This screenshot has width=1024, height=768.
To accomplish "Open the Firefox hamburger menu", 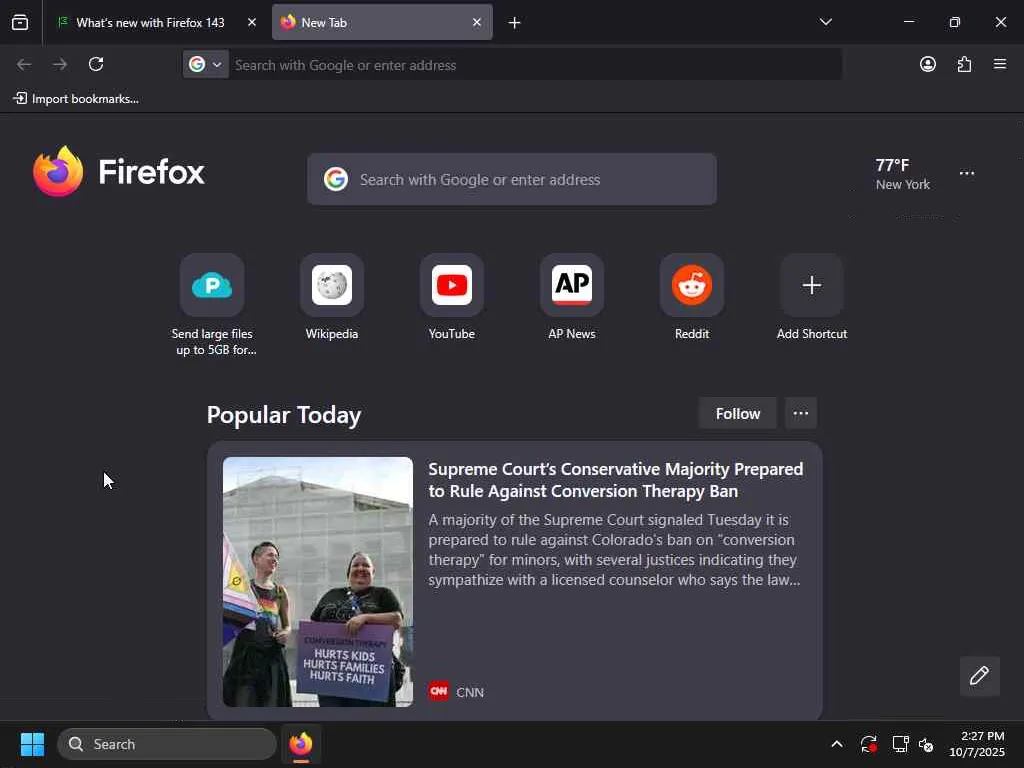I will tap(1000, 64).
